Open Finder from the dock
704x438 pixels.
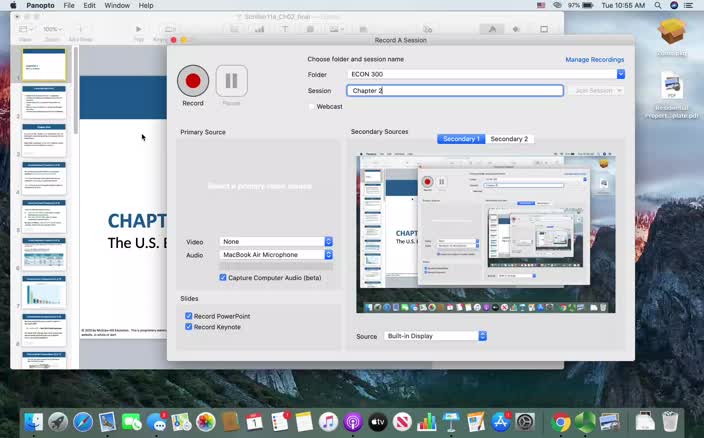point(34,422)
